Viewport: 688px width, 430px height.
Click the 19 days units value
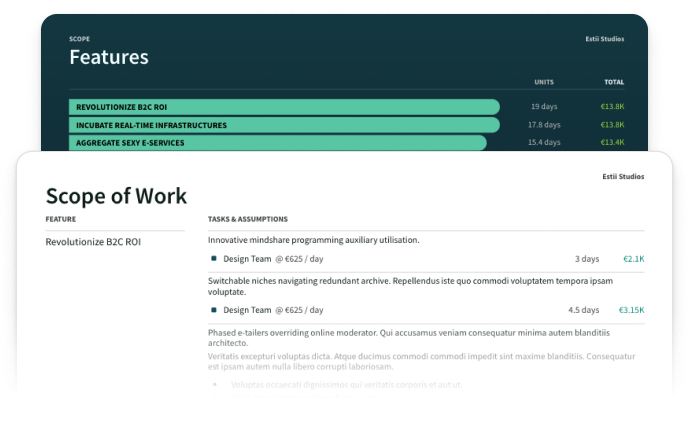544,107
